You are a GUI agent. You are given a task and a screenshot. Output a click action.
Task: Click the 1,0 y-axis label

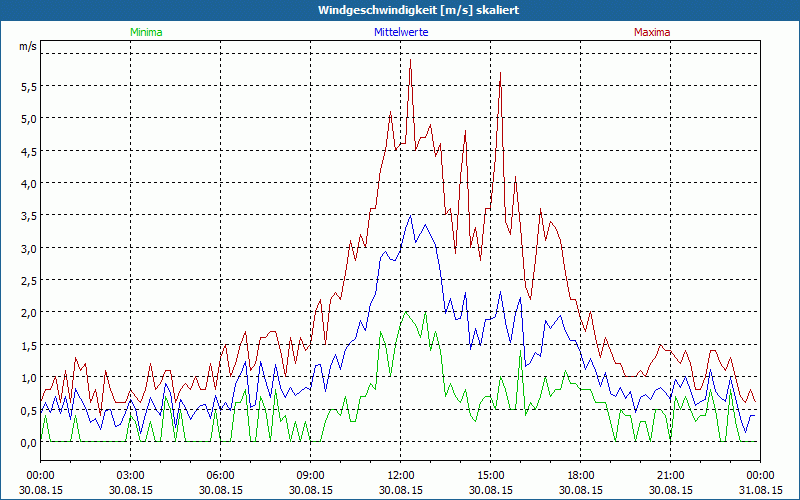pos(28,378)
